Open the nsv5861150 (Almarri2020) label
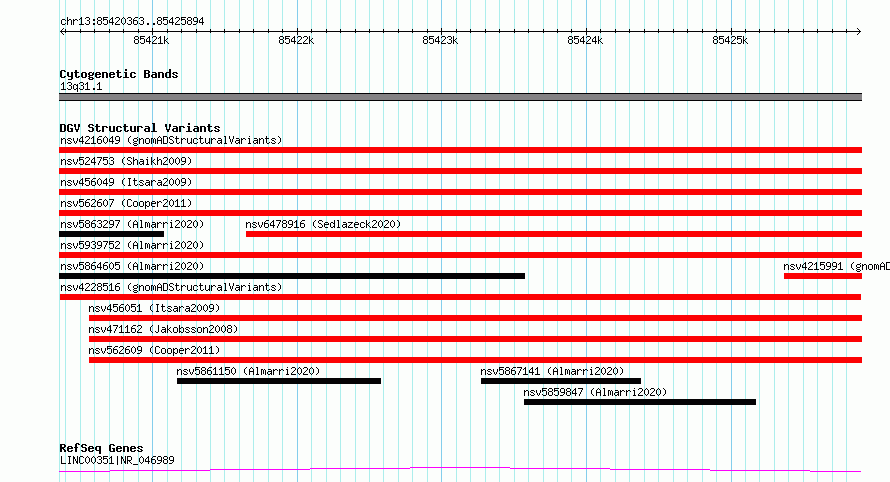The image size is (890, 482). point(248,371)
